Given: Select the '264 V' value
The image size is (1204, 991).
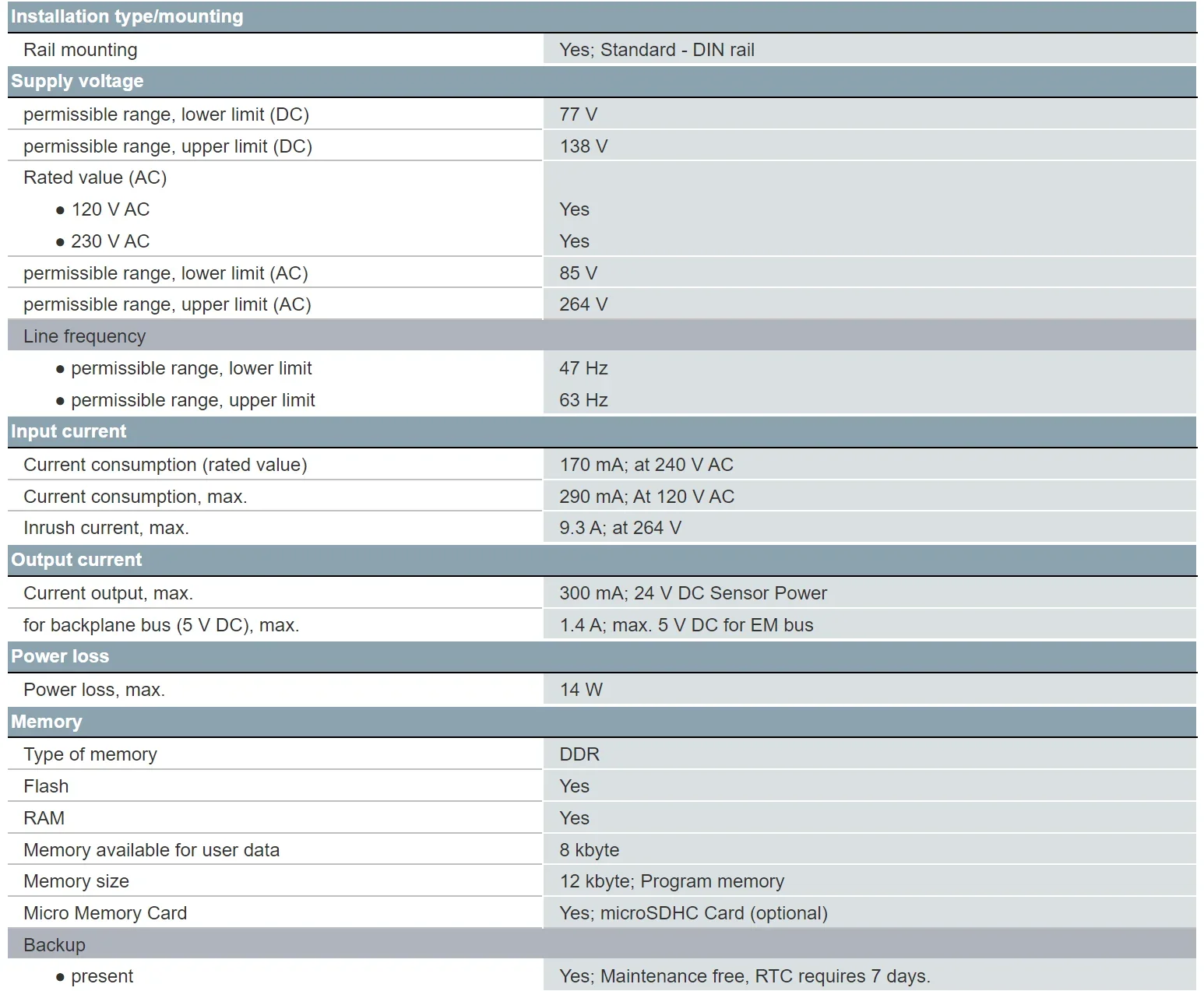Looking at the screenshot, I should tap(583, 304).
